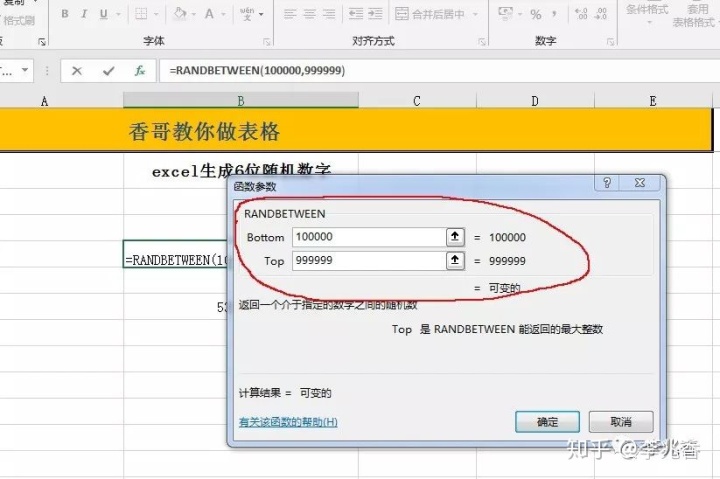720x479 pixels.
Task: Click 套用表格格式 table format button
Action: pos(696,15)
